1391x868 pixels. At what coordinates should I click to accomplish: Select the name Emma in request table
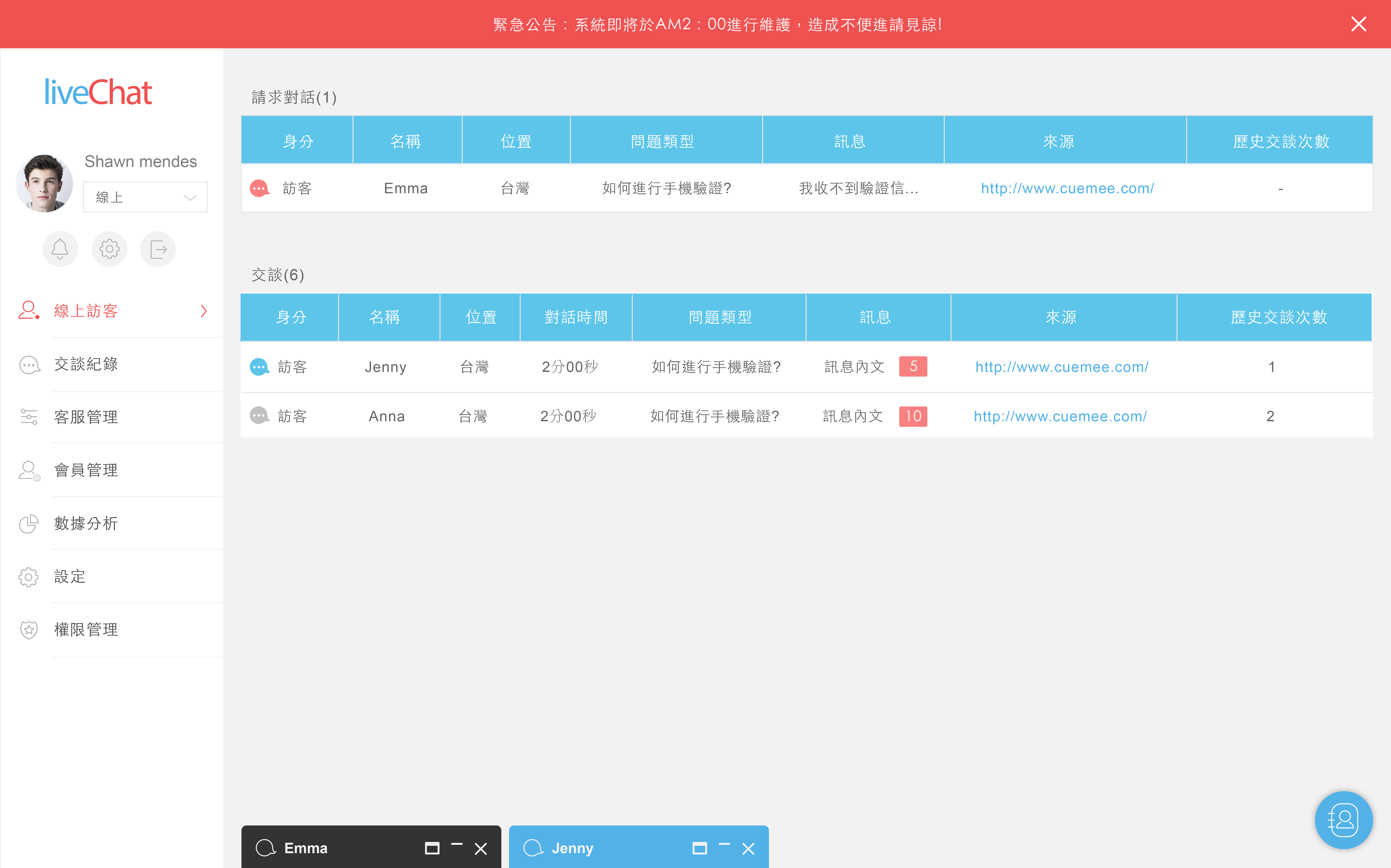click(x=405, y=188)
